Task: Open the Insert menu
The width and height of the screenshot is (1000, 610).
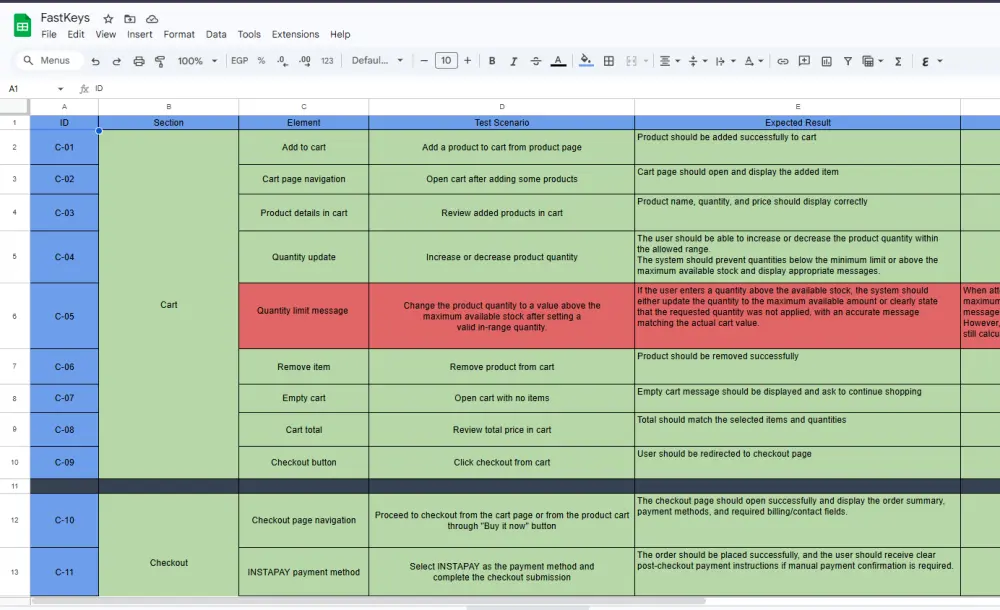Action: pyautogui.click(x=139, y=34)
